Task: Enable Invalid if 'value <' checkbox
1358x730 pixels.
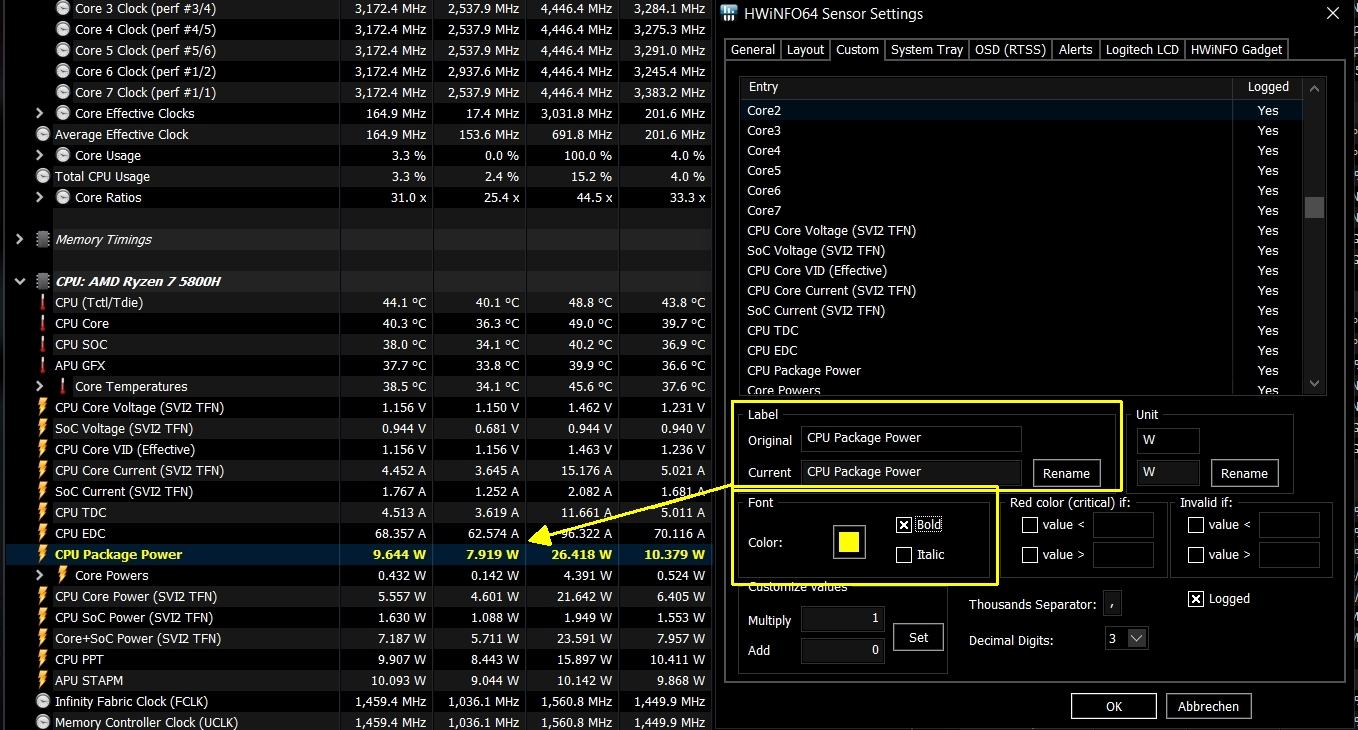Action: [1195, 525]
